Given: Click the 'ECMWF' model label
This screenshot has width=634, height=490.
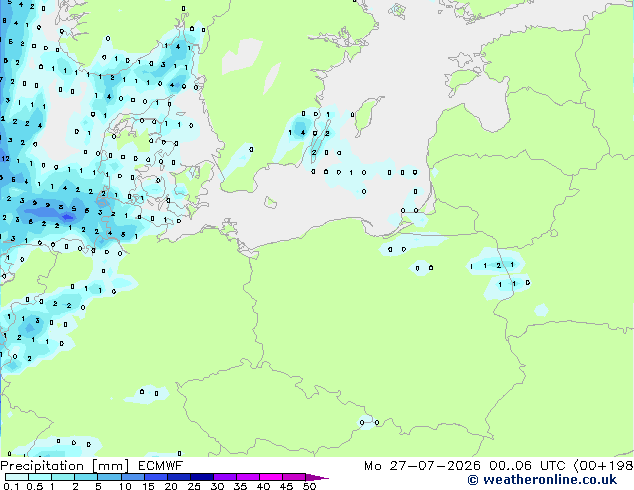Looking at the screenshot, I should pos(161,466).
